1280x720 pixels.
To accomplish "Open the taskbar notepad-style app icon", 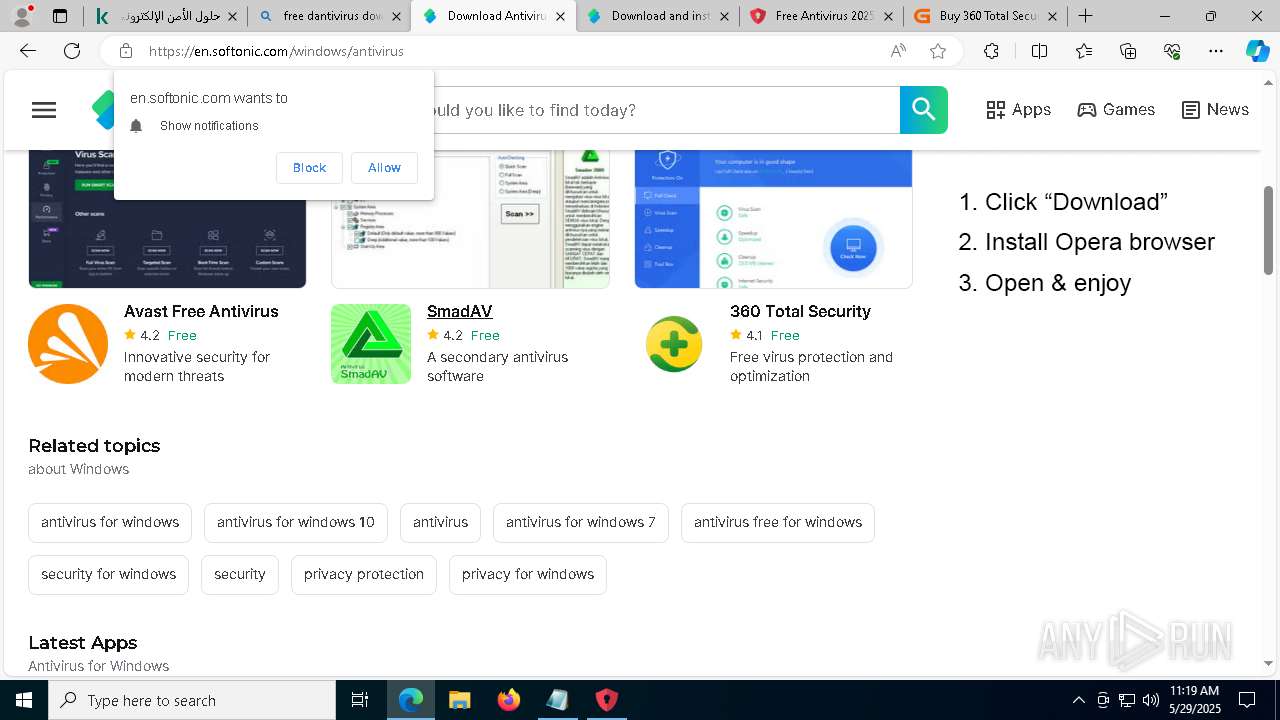I will (558, 700).
